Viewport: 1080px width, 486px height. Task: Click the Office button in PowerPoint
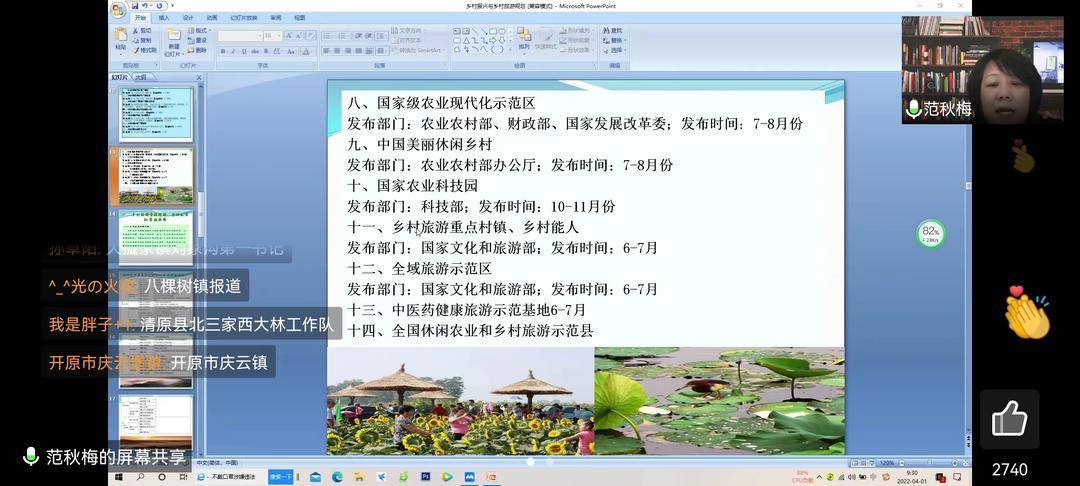(118, 9)
